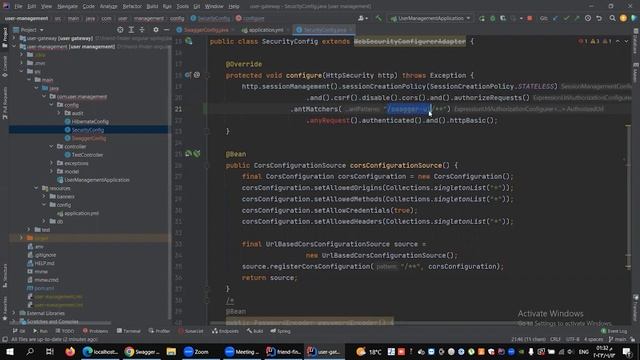Open UserManagementApplication run configuration dropdown
The image size is (640, 360).
tap(431, 18)
